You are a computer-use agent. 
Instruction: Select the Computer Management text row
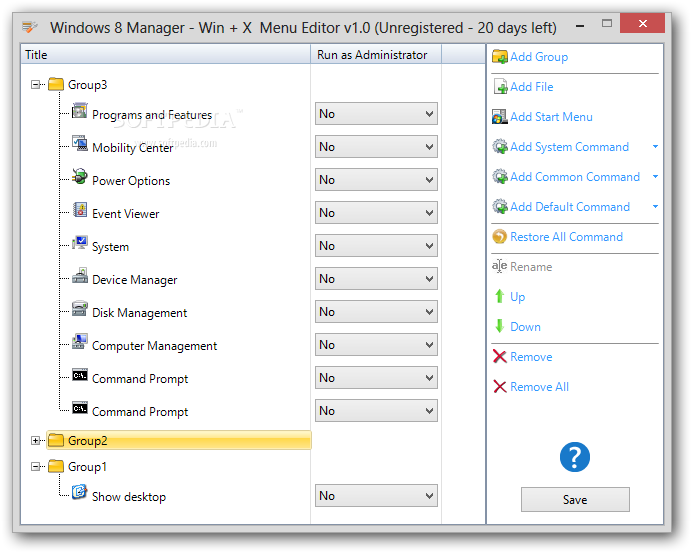[x=154, y=346]
